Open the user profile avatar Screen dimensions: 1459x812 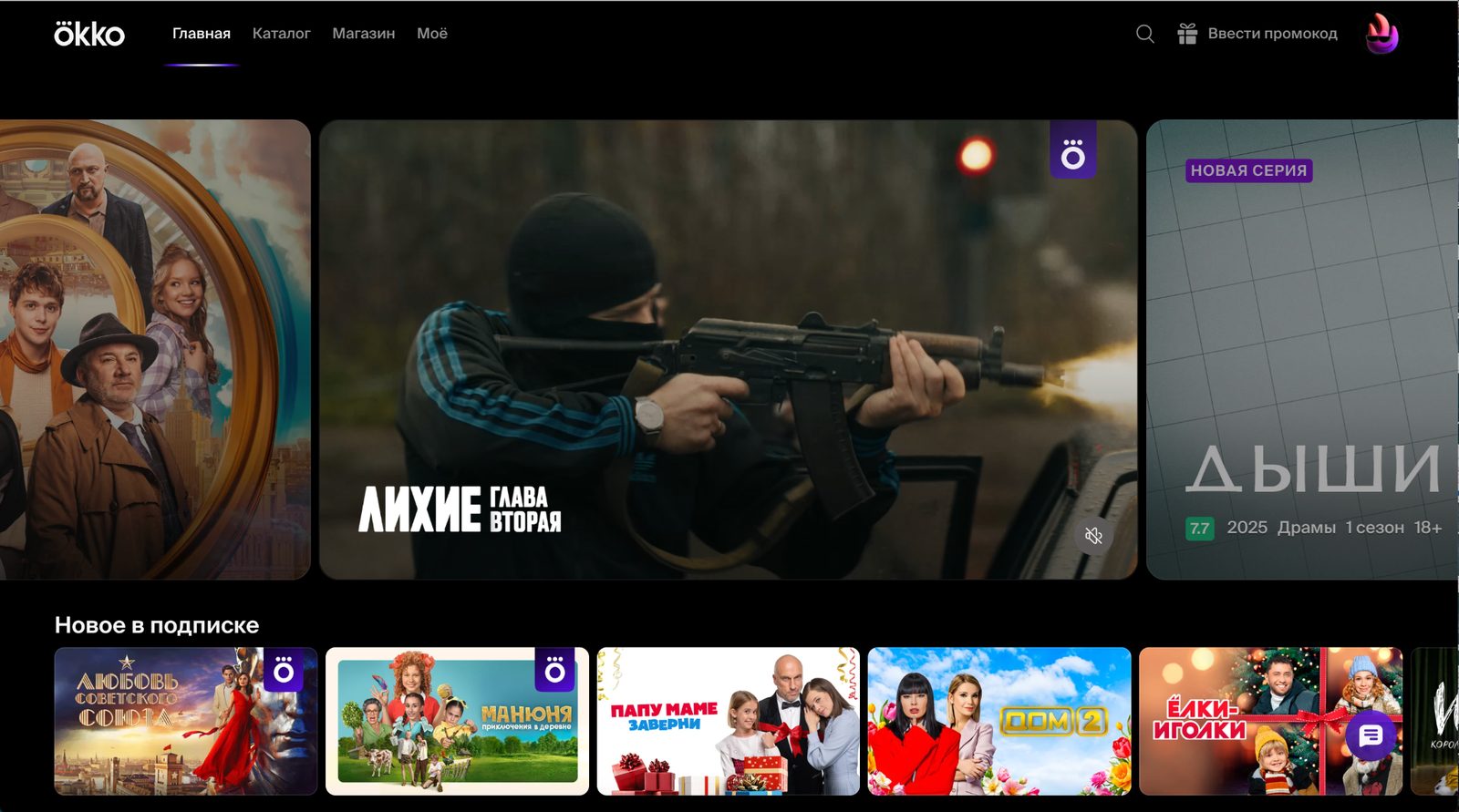pos(1381,35)
